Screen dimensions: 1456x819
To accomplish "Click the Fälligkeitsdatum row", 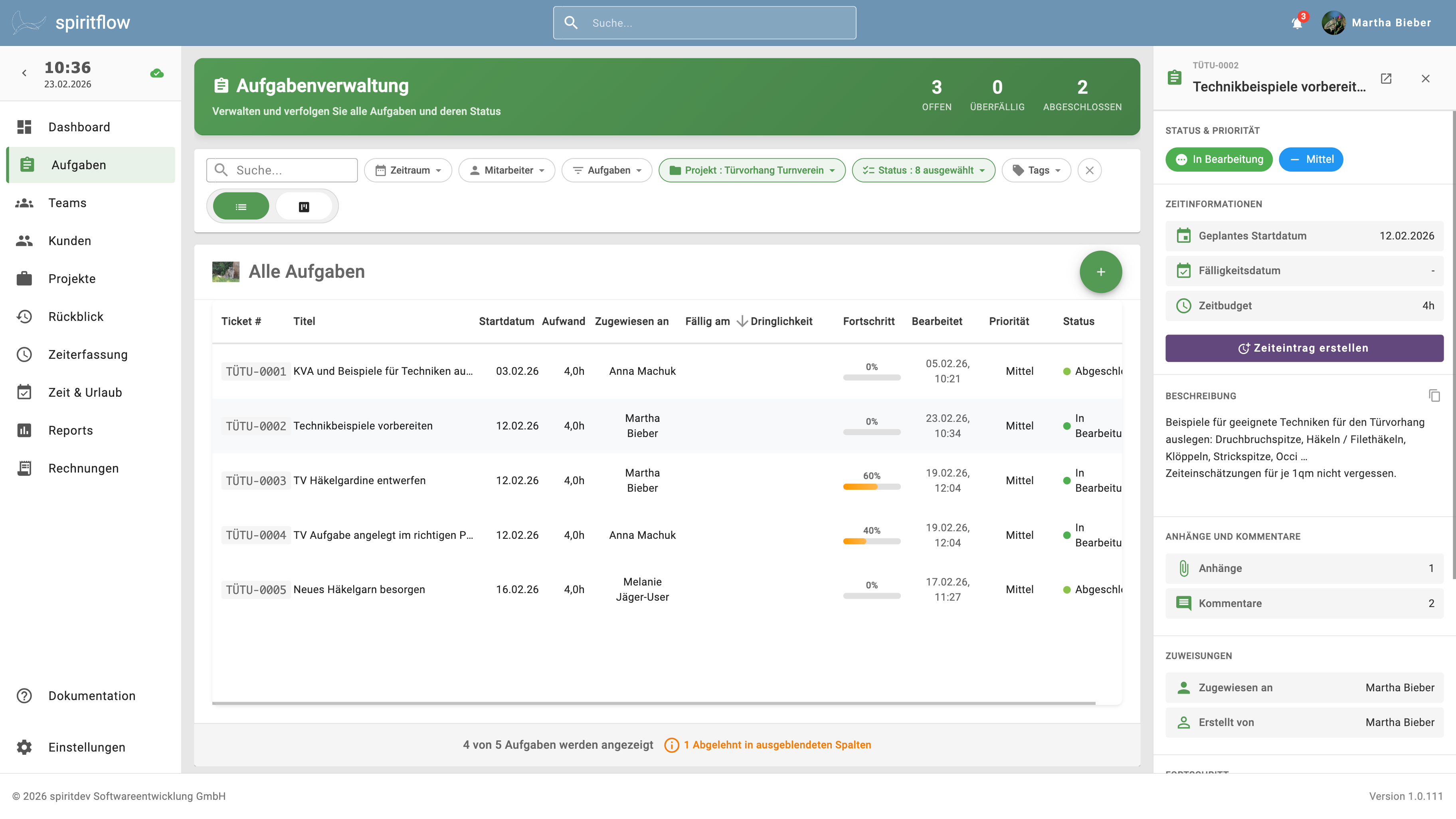I will point(1304,271).
